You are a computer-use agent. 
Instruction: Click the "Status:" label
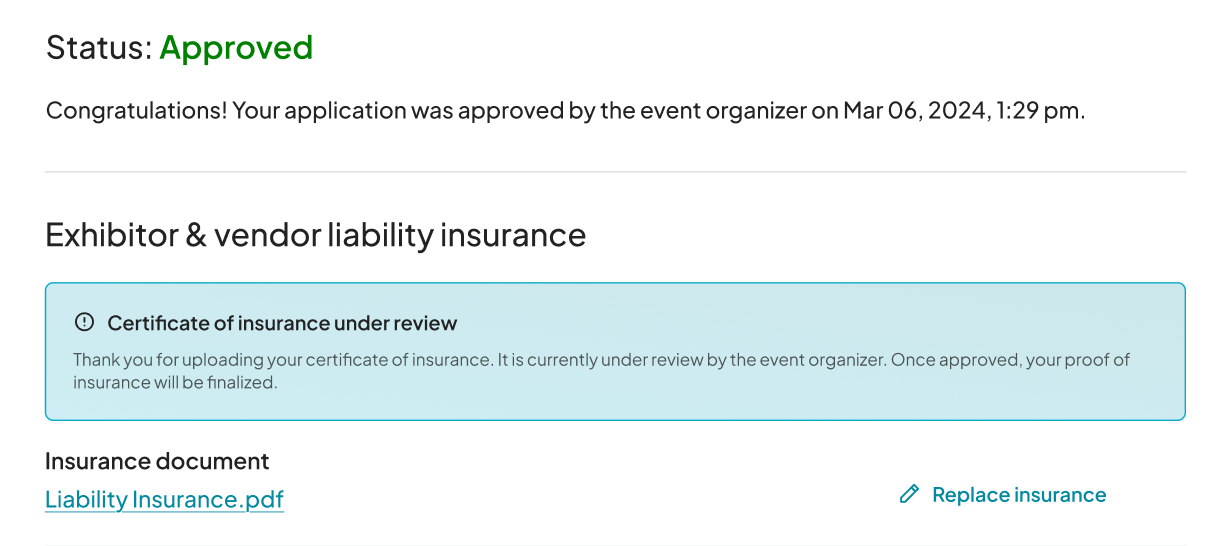(x=99, y=47)
